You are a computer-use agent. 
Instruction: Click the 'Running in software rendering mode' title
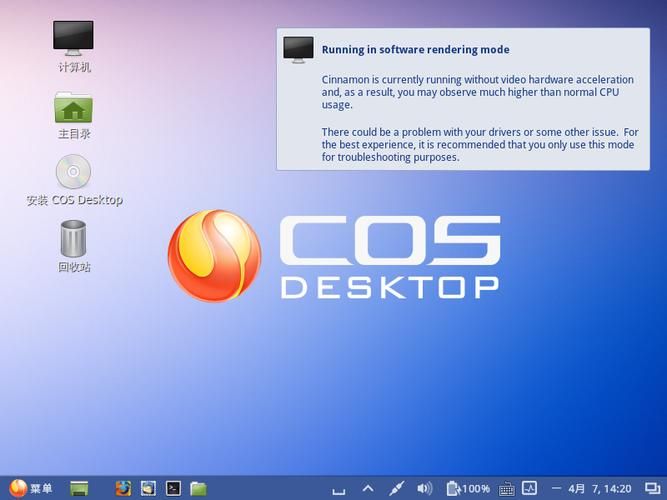tap(416, 50)
